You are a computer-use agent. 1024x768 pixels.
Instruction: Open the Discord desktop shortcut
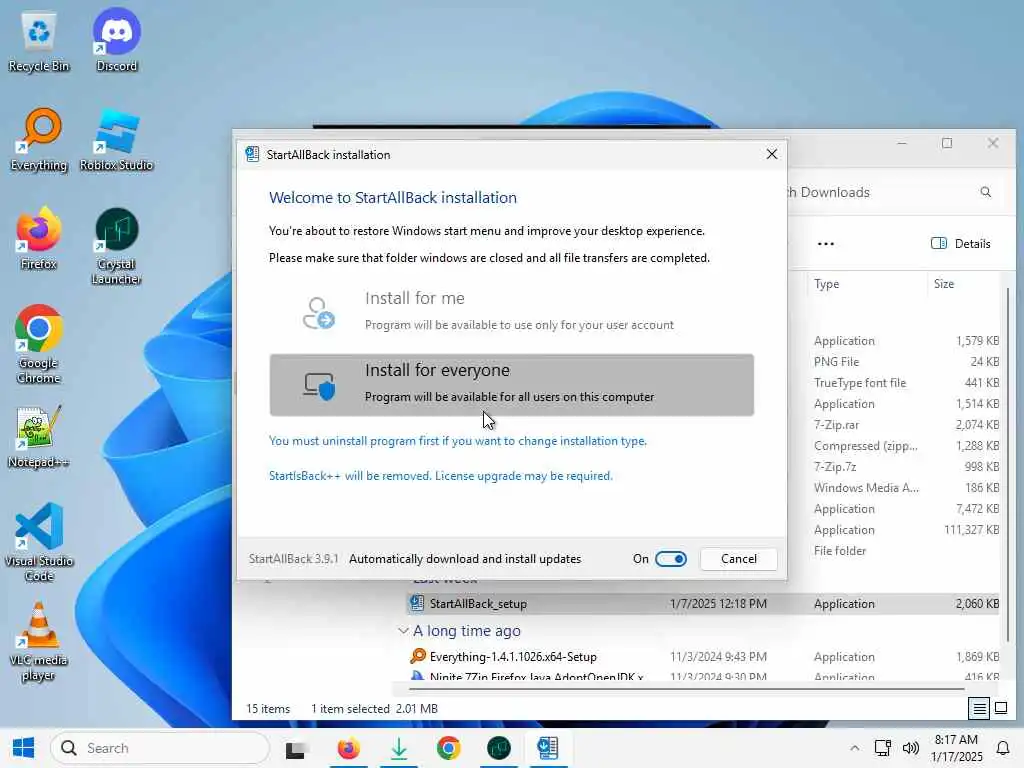pyautogui.click(x=116, y=40)
